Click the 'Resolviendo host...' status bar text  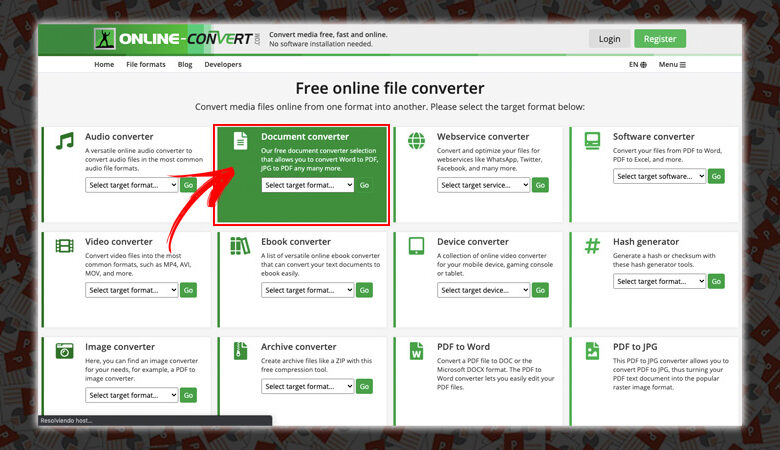(x=66, y=421)
